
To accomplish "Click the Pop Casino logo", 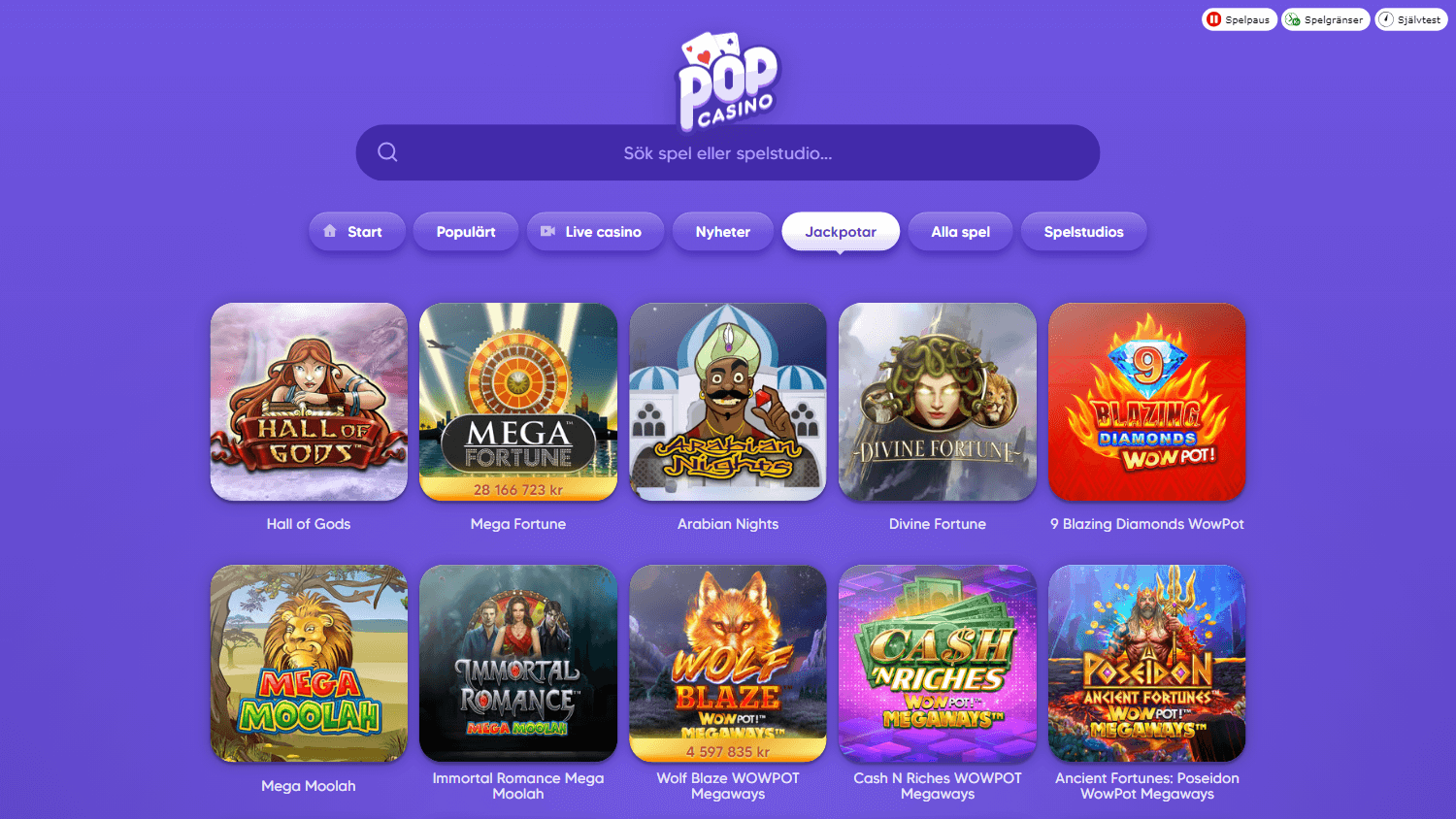I will coord(728,82).
